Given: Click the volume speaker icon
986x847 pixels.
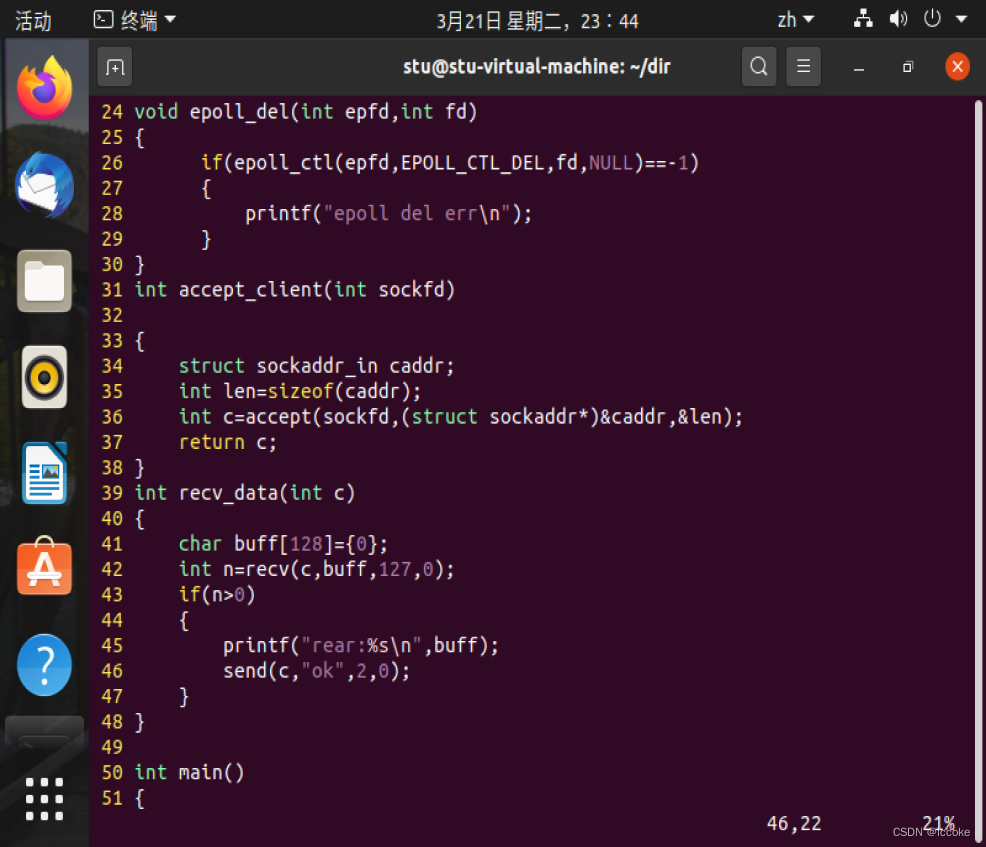Looking at the screenshot, I should [898, 19].
